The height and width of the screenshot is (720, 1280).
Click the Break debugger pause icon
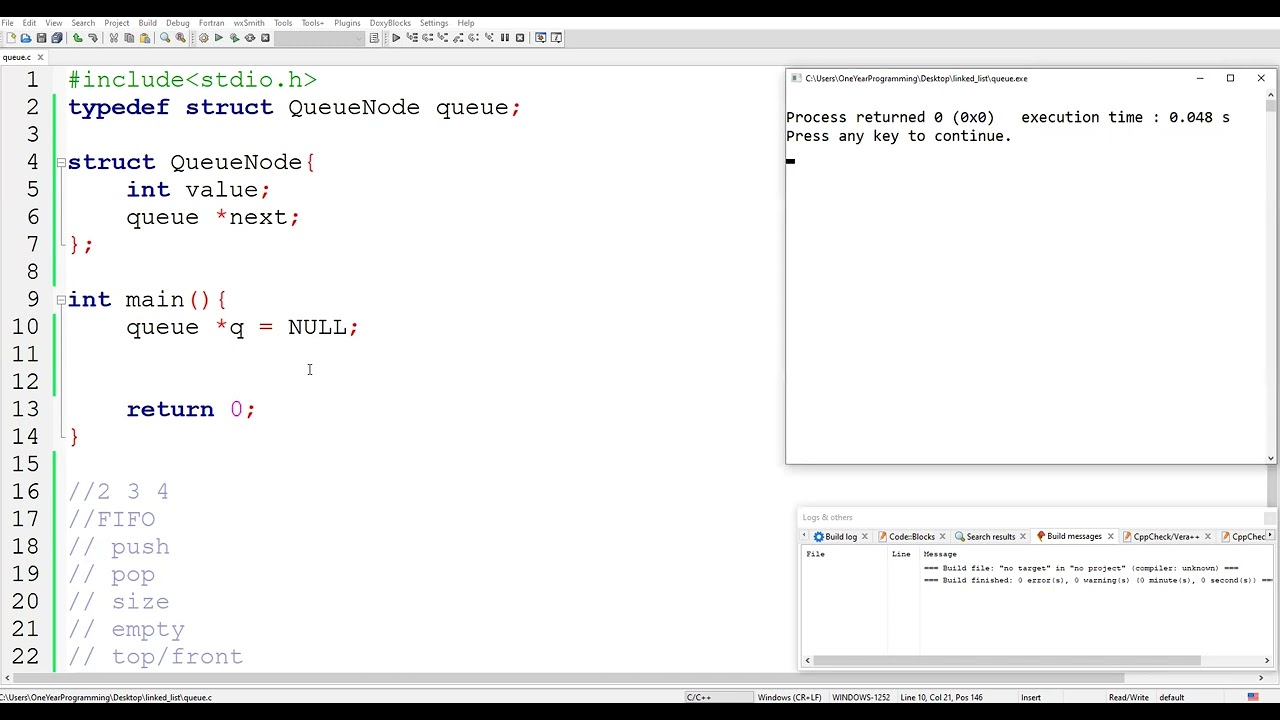[x=504, y=38]
